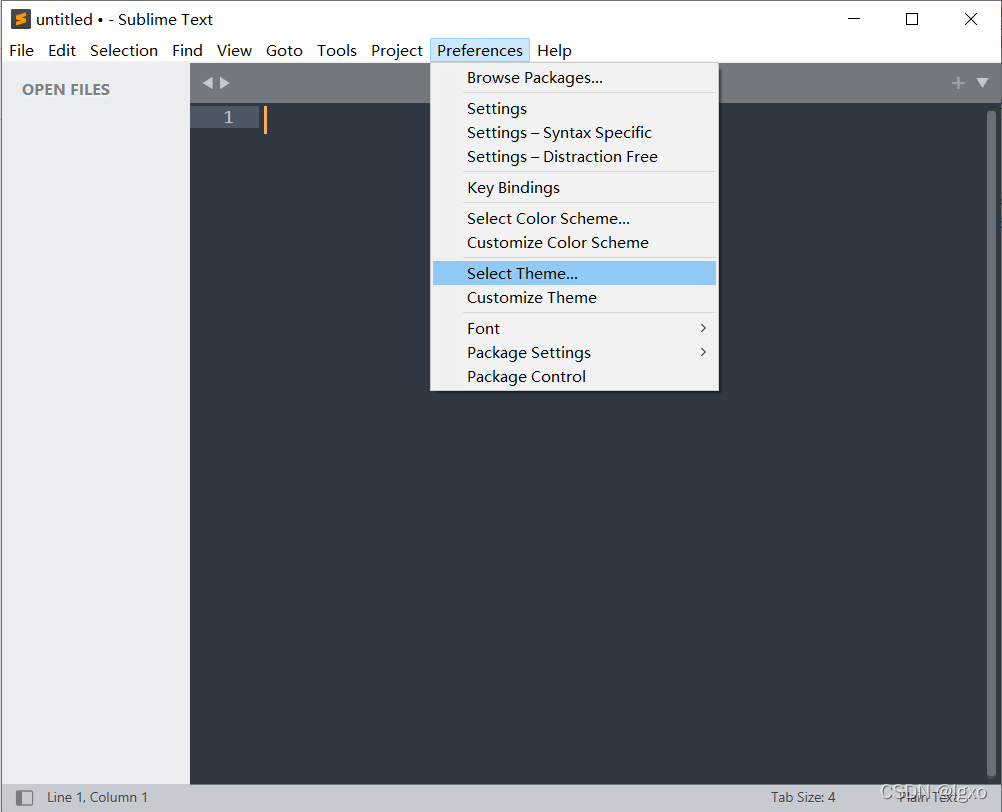Toggle the sidebar icon in status bar
The height and width of the screenshot is (812, 1002).
point(24,797)
